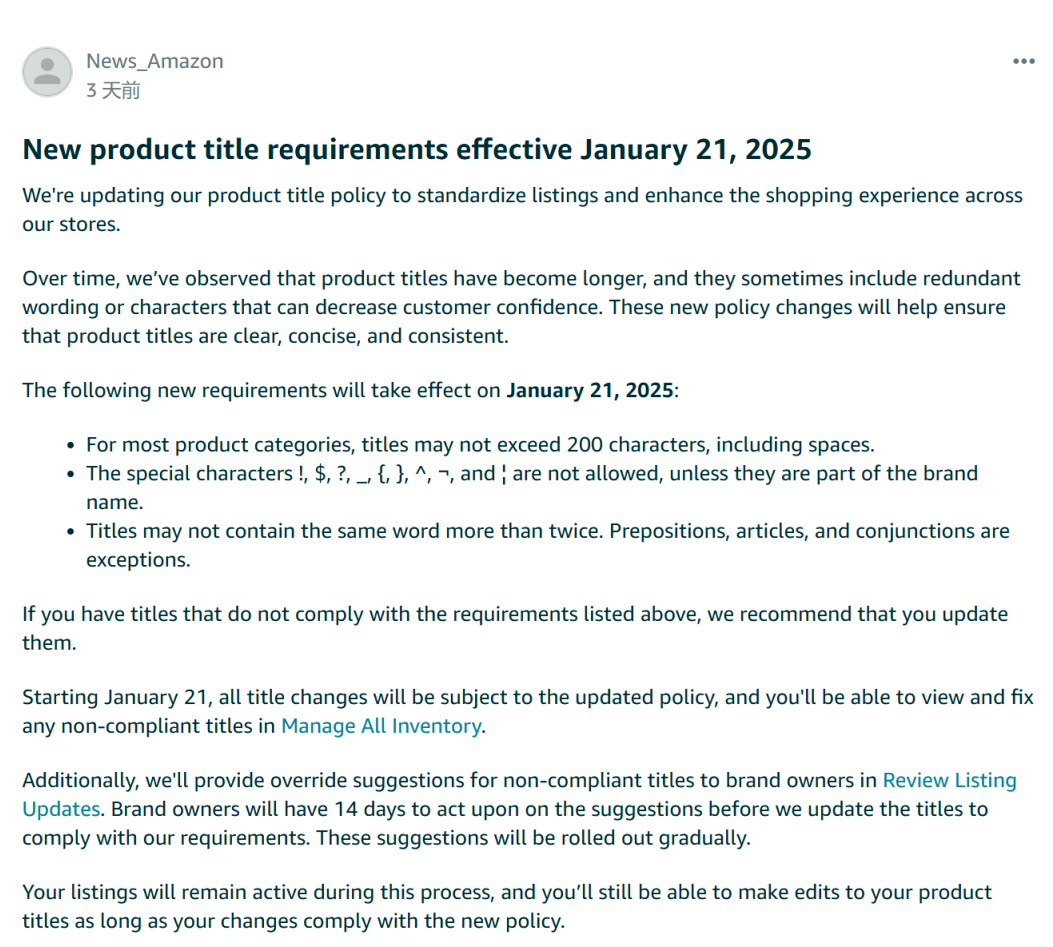The width and height of the screenshot is (1053, 947).
Task: Click the bullet listing disallowed special characters
Action: 532,488
